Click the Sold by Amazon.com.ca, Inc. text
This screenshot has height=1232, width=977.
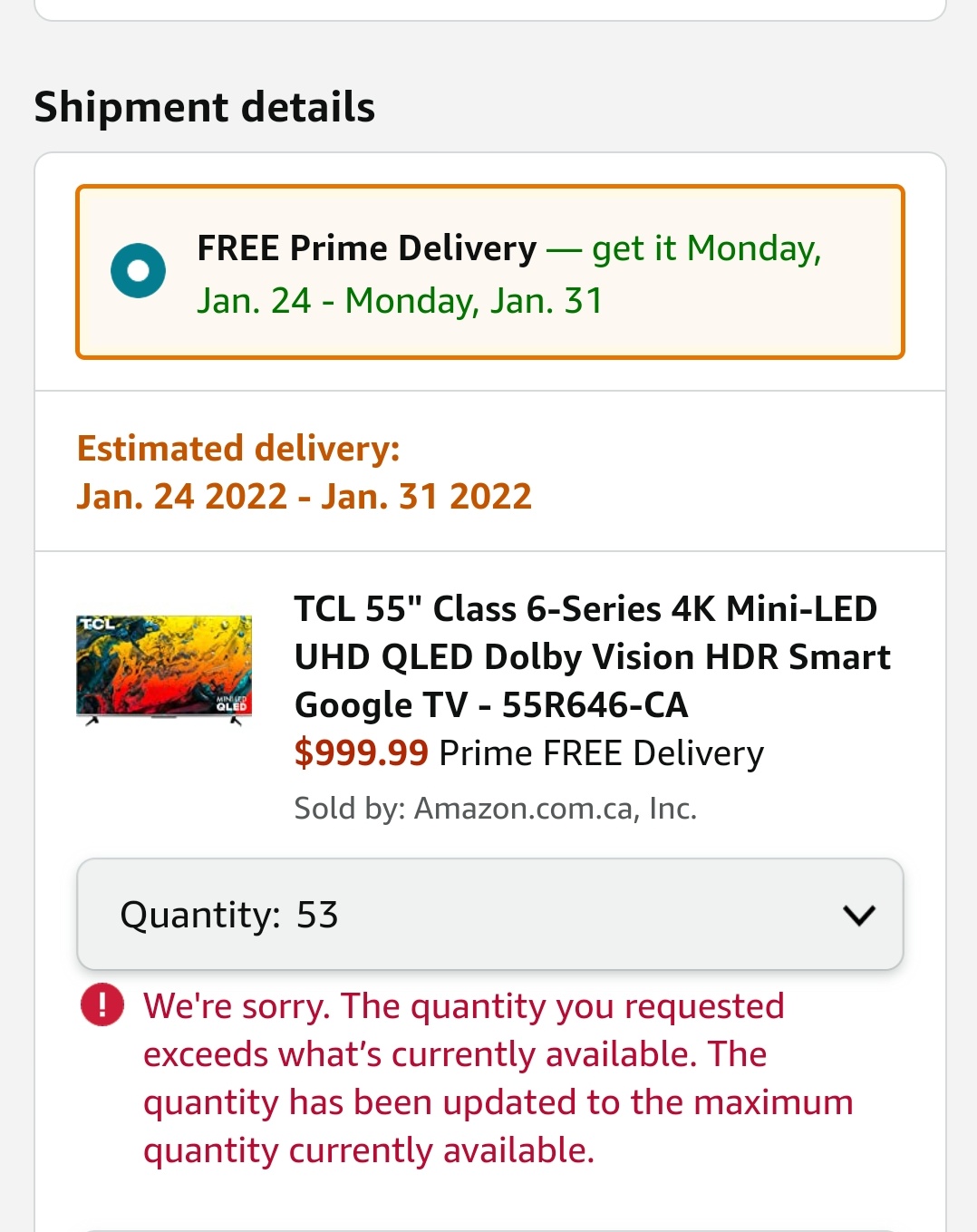click(x=495, y=808)
